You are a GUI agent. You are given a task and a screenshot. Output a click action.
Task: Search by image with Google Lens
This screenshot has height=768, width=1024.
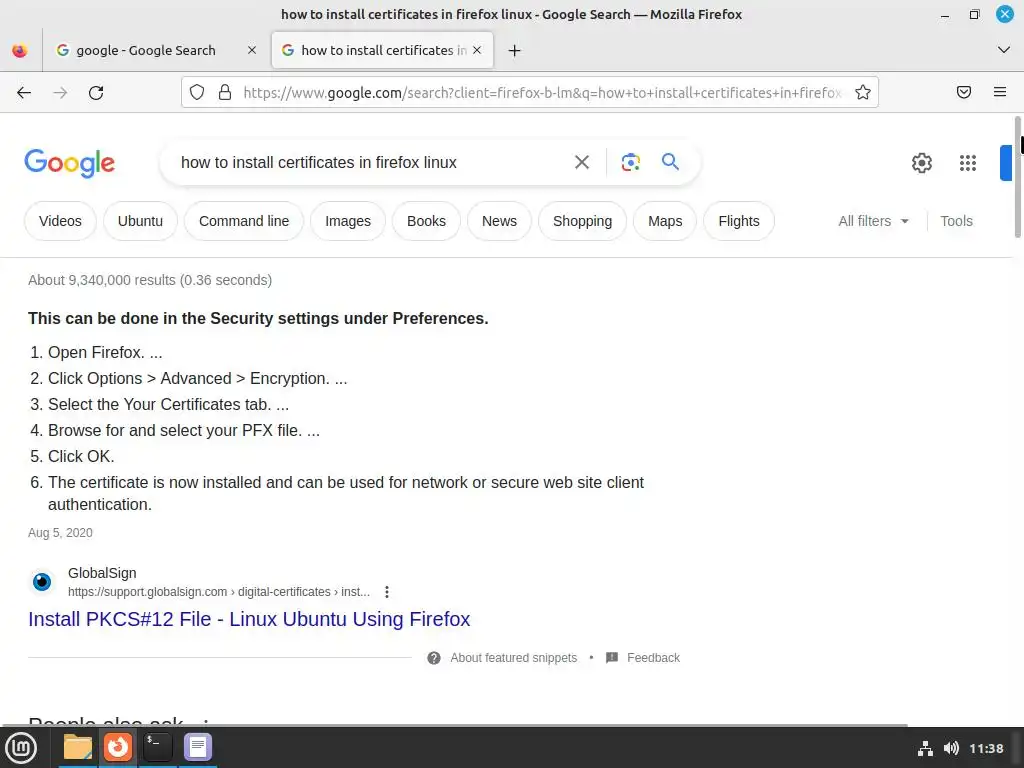point(630,163)
